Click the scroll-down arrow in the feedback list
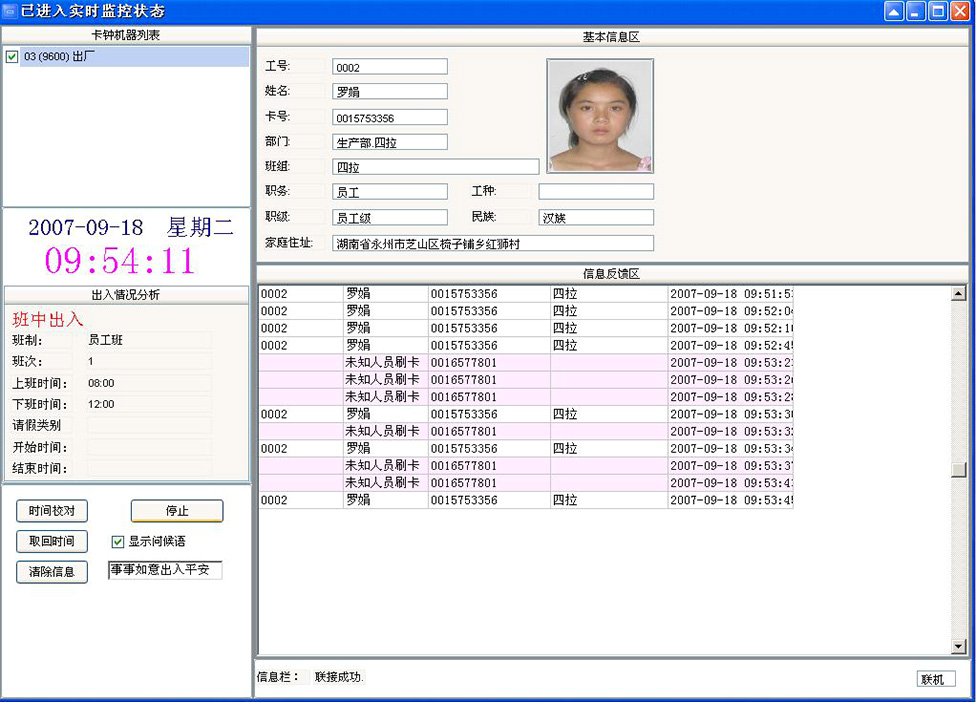Screen dimensions: 976x702 pos(959,647)
